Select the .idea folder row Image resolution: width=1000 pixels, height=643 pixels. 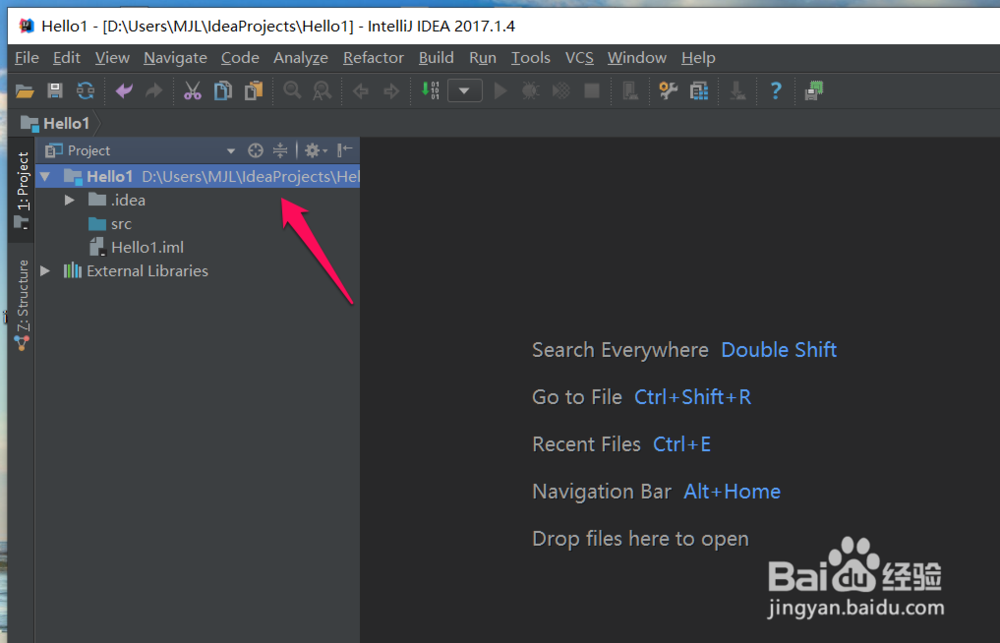(197, 200)
